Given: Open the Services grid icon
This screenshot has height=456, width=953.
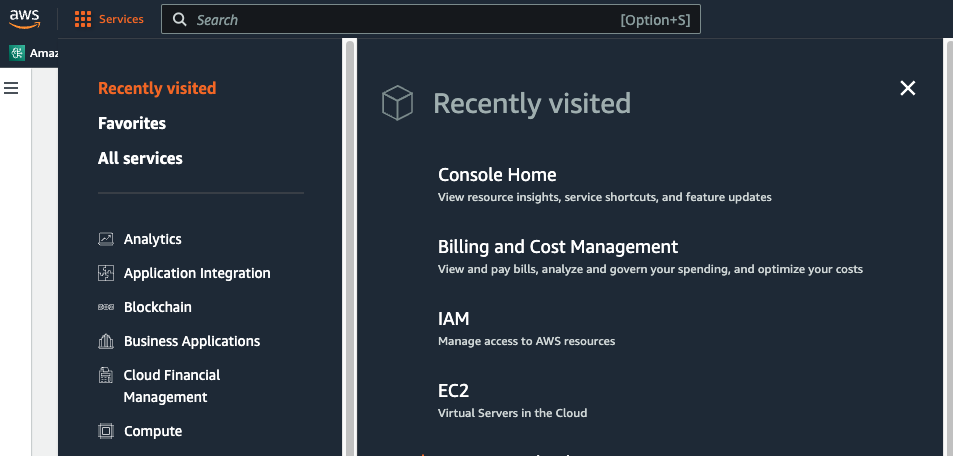Looking at the screenshot, I should tap(83, 19).
